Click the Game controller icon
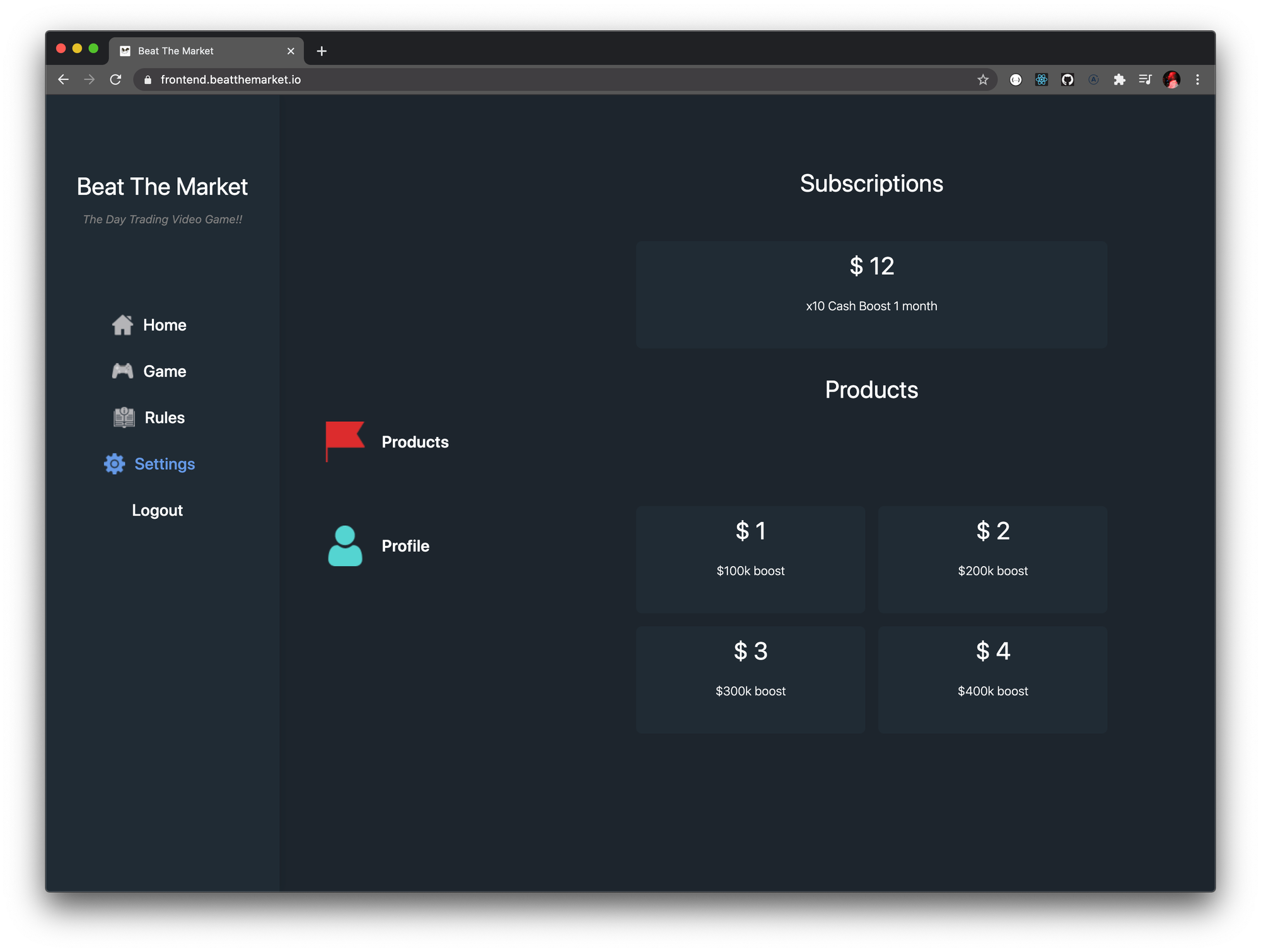 click(x=122, y=371)
